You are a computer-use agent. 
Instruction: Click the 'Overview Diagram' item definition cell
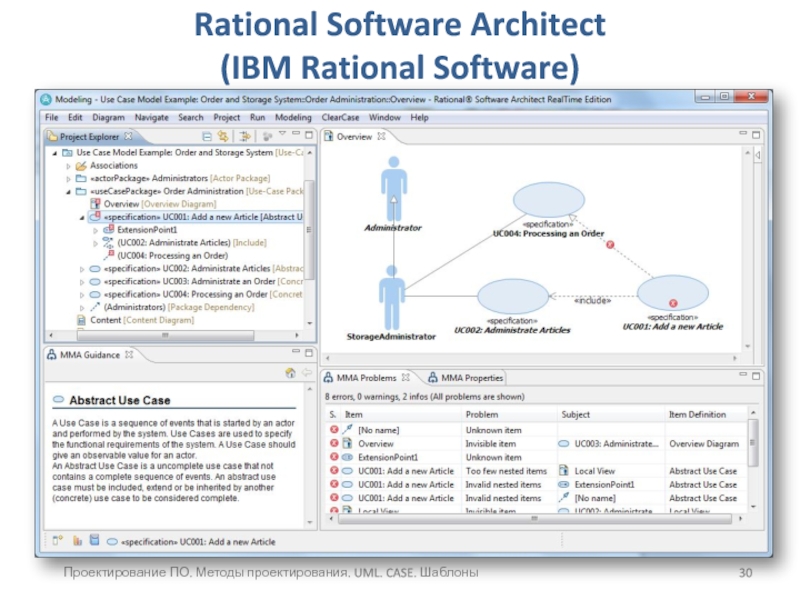point(704,444)
